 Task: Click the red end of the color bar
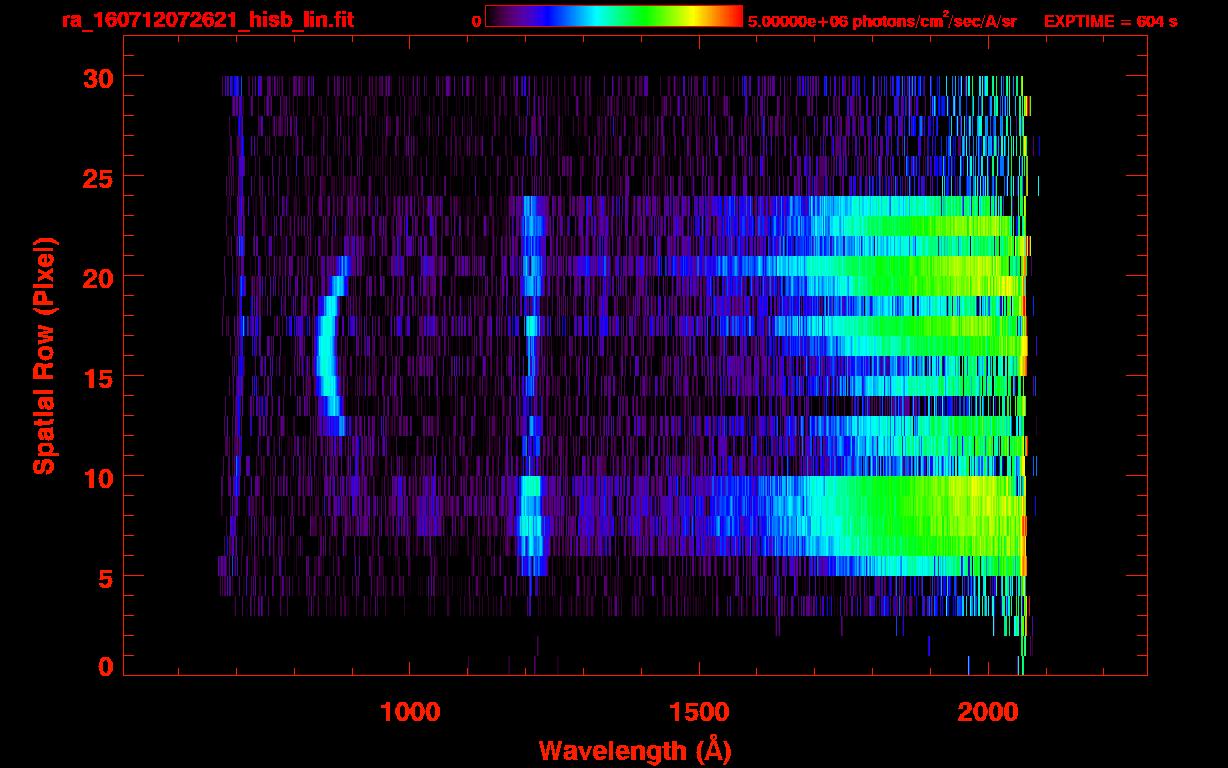click(x=732, y=16)
